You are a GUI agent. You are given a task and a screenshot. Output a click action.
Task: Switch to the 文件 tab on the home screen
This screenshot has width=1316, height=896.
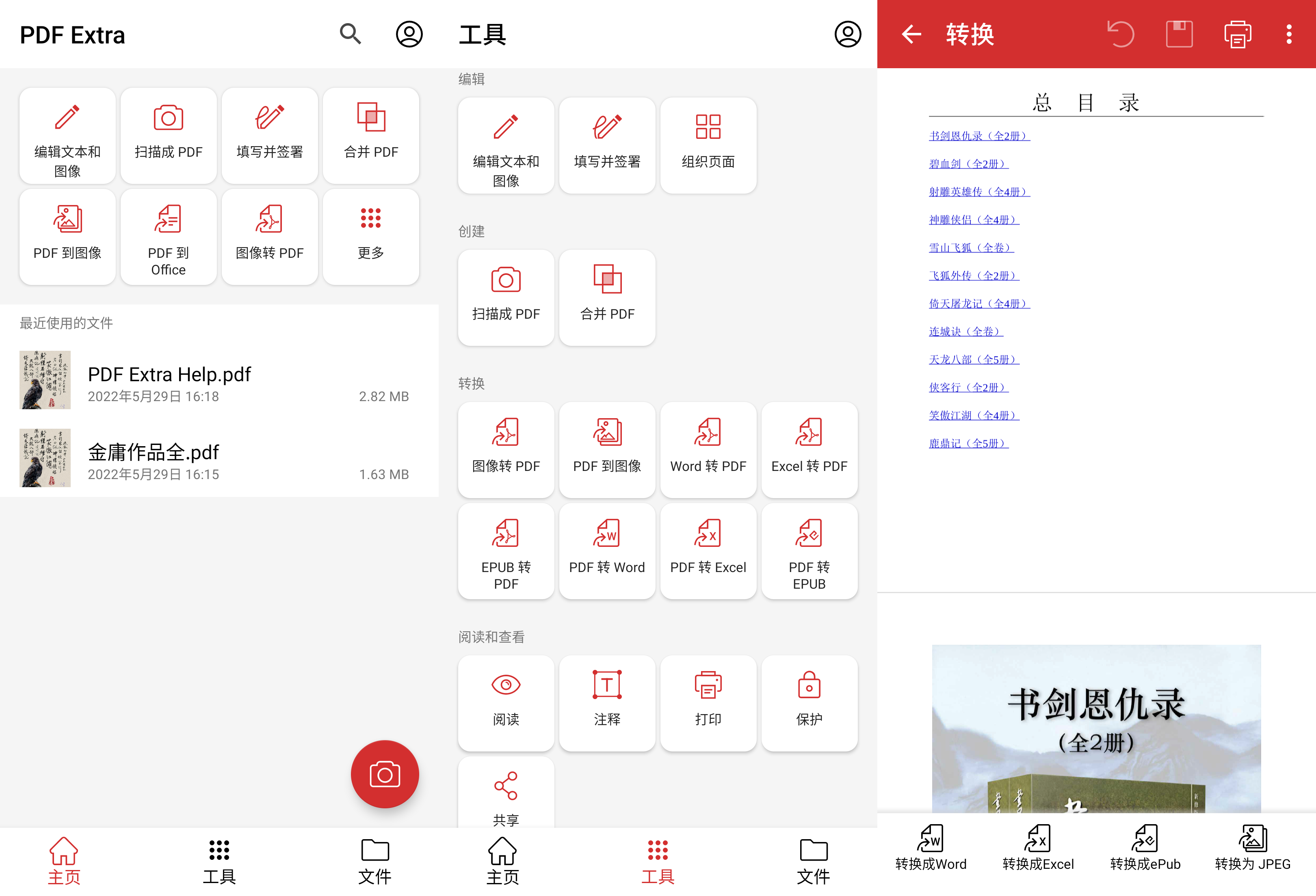point(374,860)
